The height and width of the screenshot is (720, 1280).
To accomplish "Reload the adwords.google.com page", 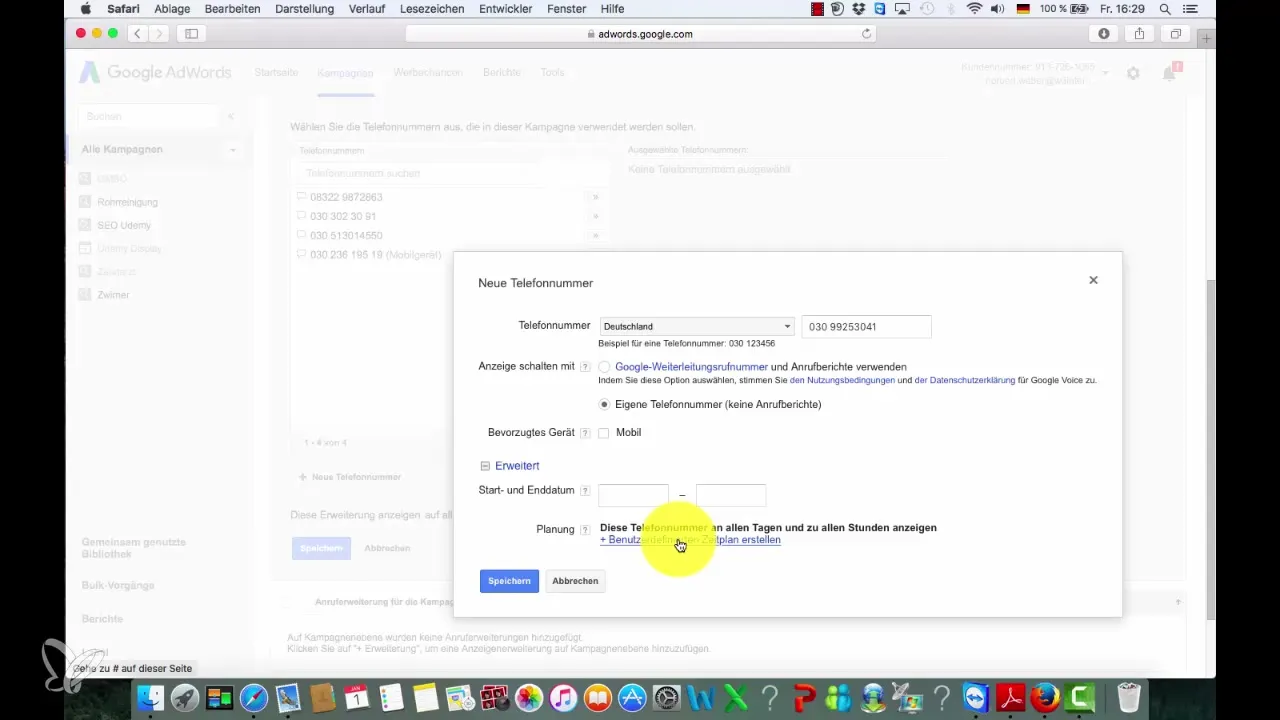I will (866, 34).
